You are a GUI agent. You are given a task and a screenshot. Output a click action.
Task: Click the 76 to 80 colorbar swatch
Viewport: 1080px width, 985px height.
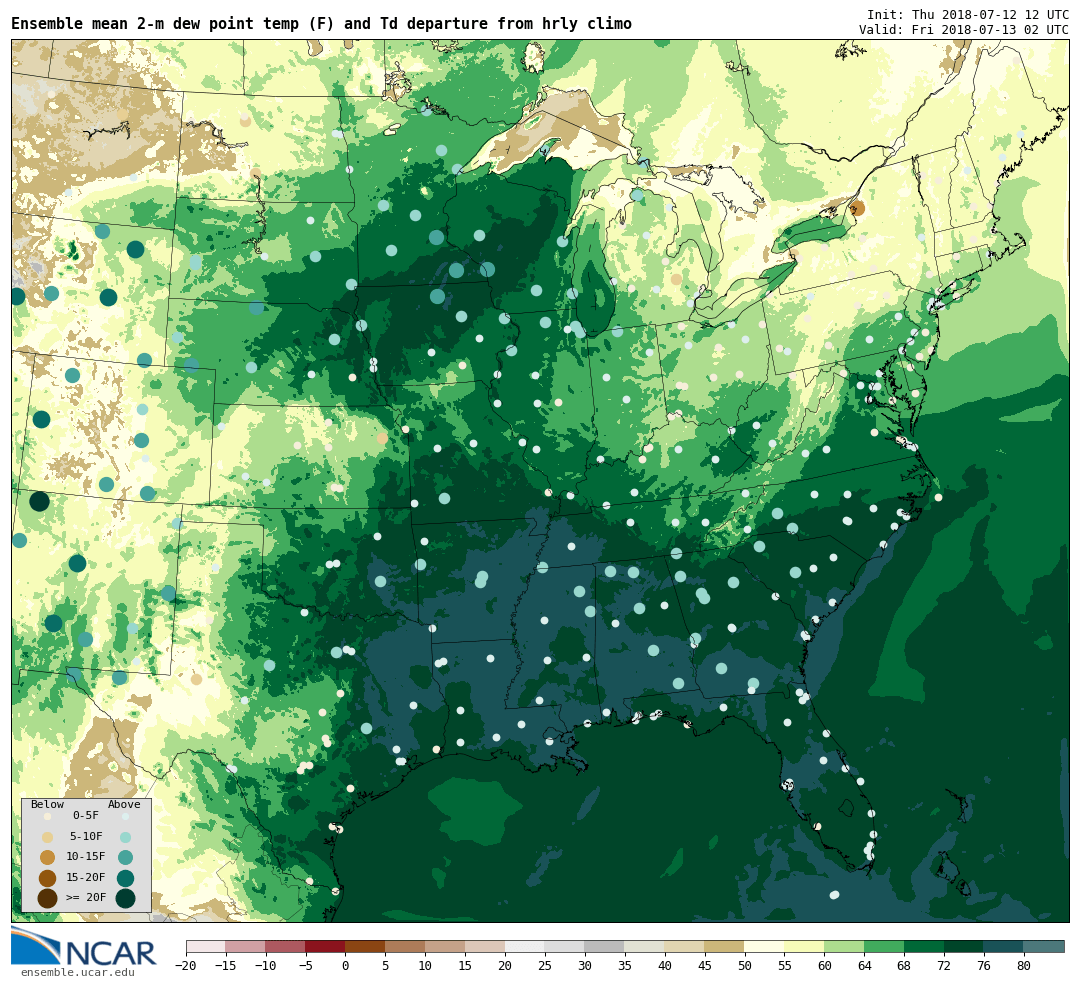[x=1003, y=946]
